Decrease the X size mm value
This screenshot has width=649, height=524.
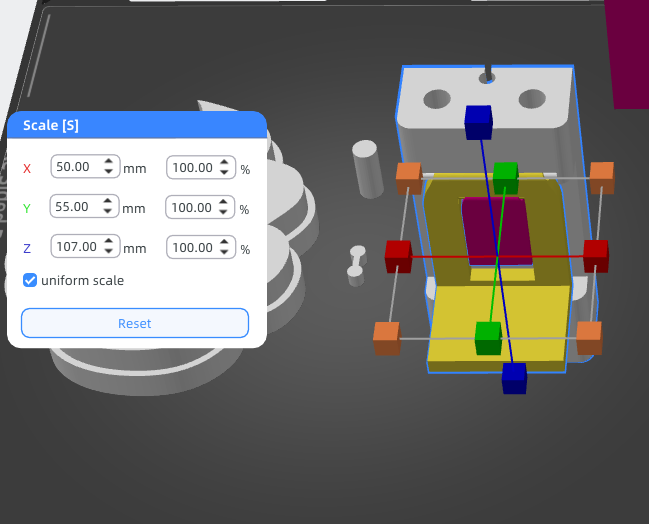pyautogui.click(x=108, y=171)
